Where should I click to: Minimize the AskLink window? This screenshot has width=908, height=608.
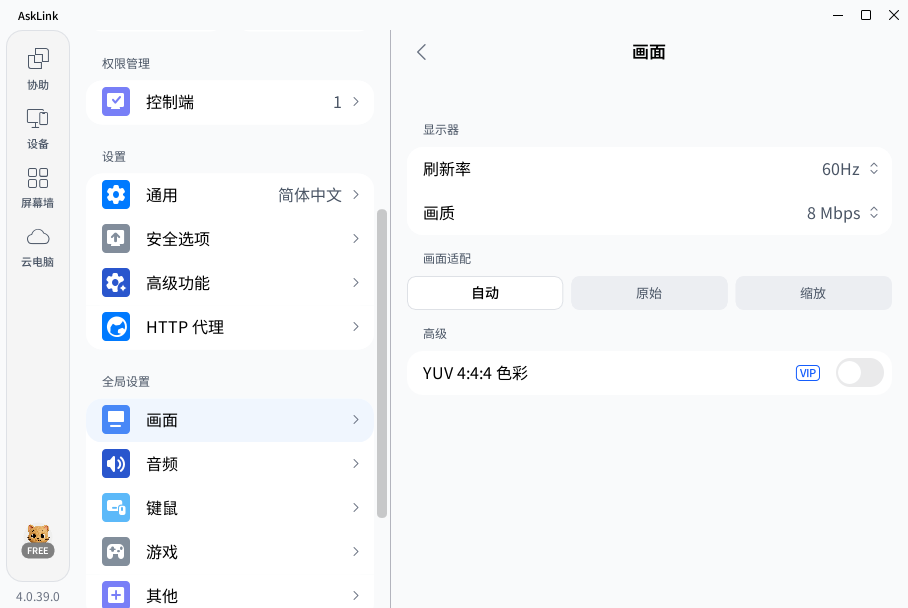[x=838, y=15]
